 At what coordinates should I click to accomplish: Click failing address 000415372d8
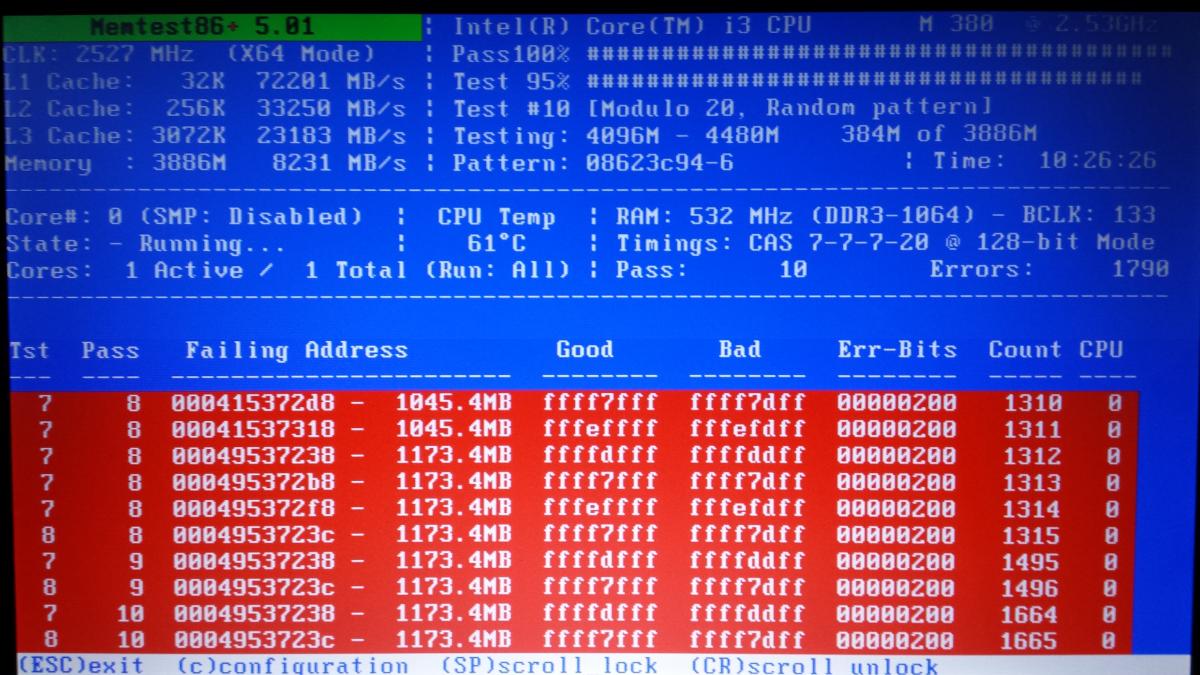click(253, 403)
